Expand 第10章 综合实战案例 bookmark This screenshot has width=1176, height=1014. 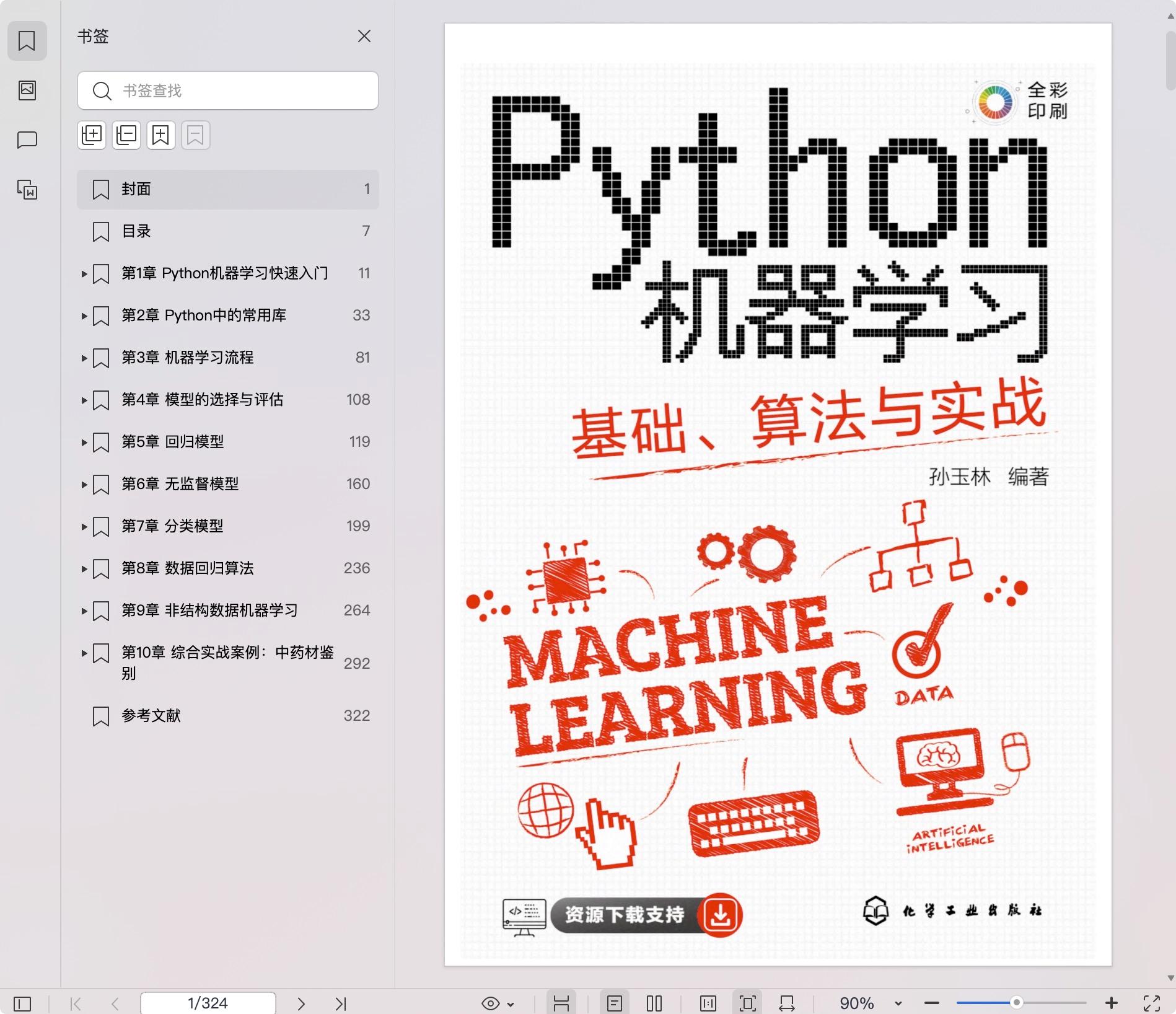pos(84,653)
